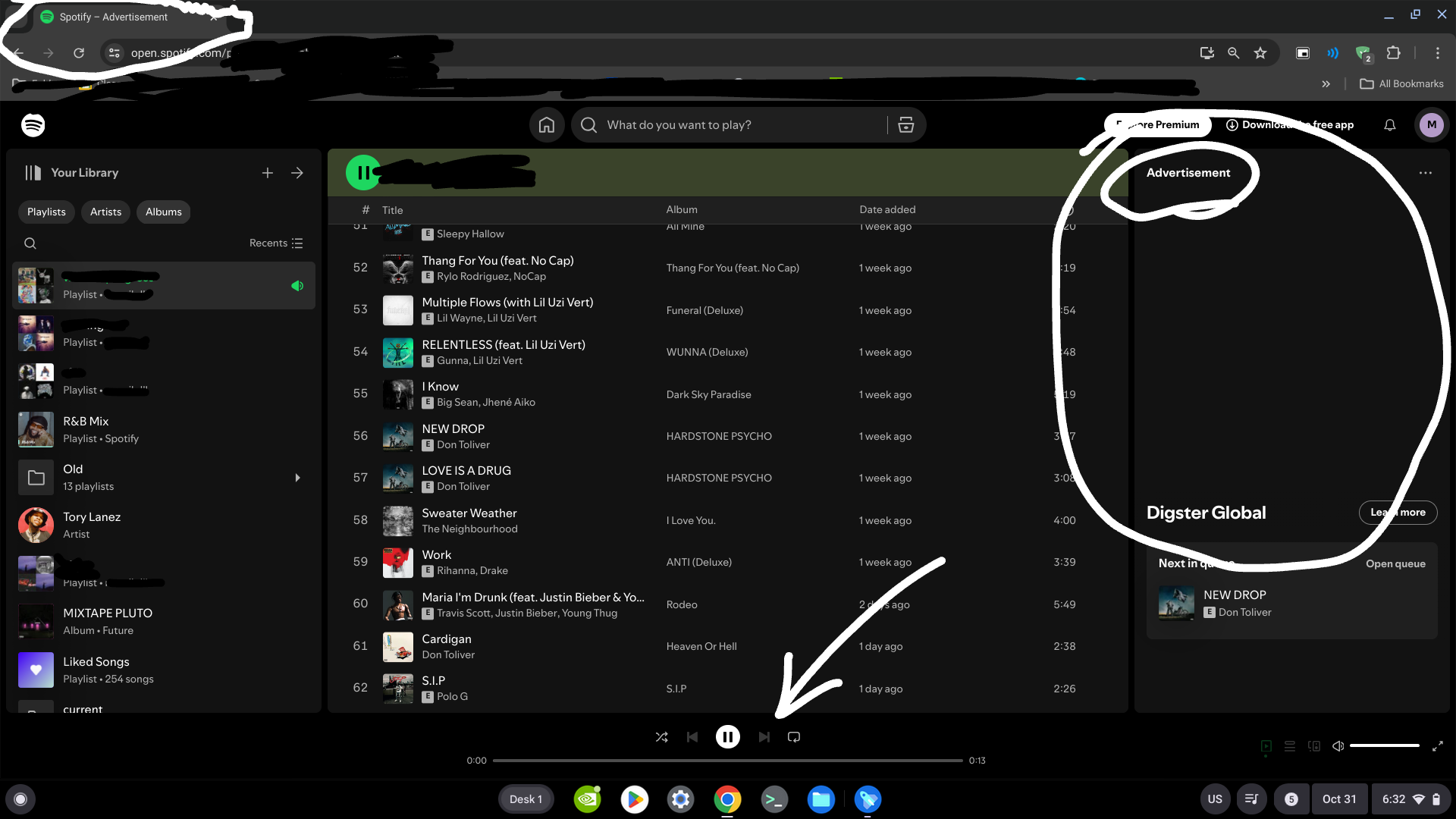Click the search magnifier icon in library
The height and width of the screenshot is (819, 1456).
[30, 243]
